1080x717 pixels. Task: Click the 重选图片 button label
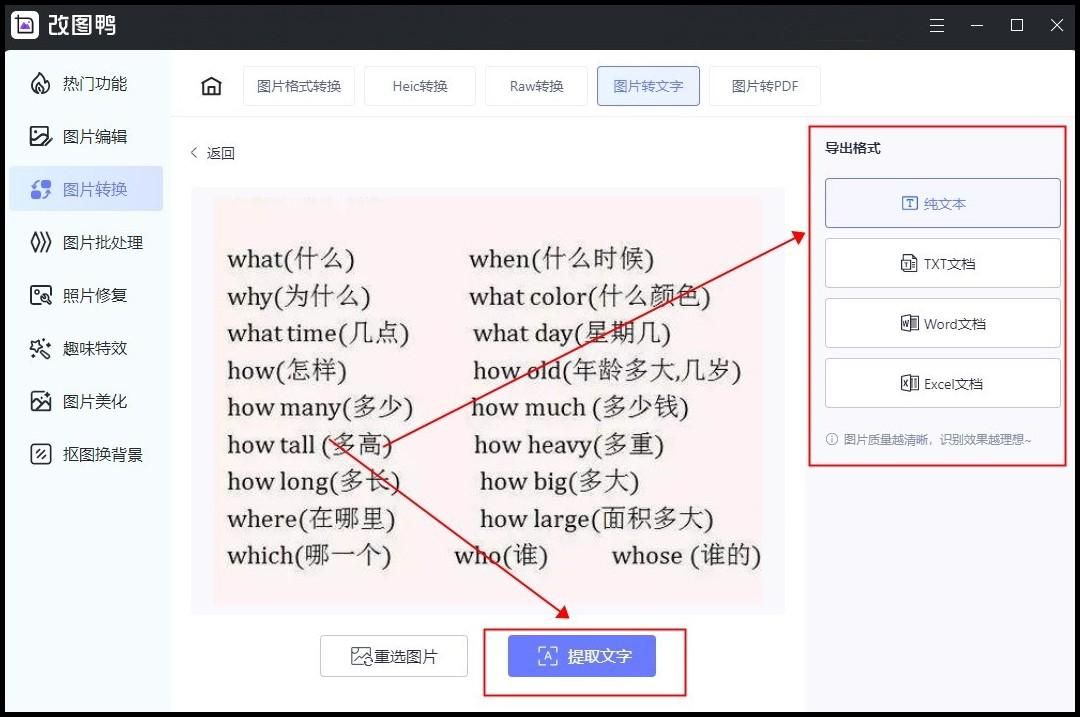coord(405,656)
